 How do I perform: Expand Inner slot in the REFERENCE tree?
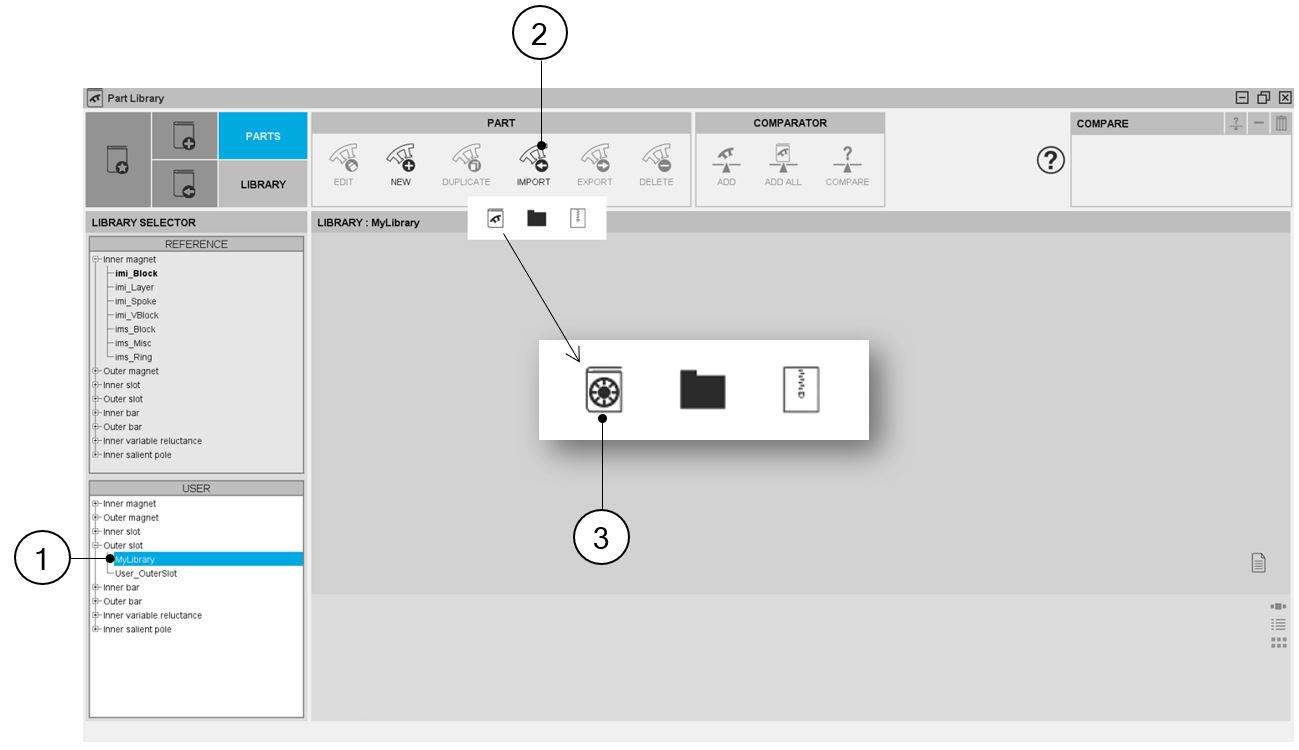96,385
